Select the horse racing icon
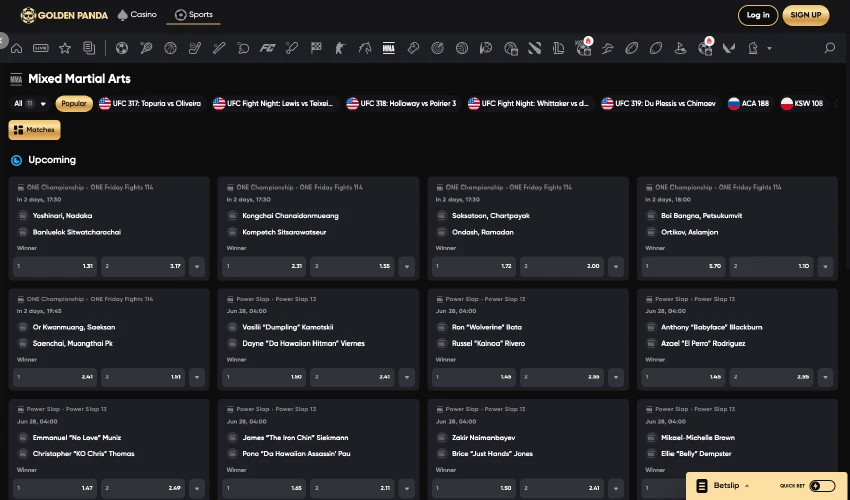The height and width of the screenshot is (500, 850). click(365, 48)
